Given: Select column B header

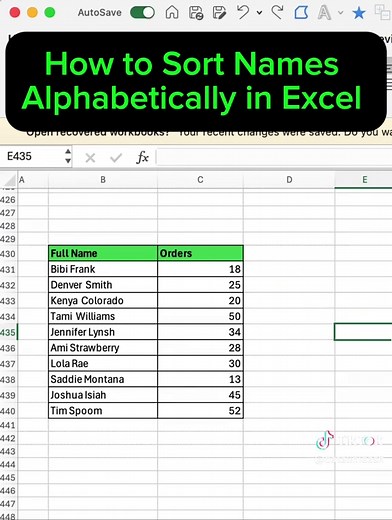Looking at the screenshot, I should coord(103,180).
